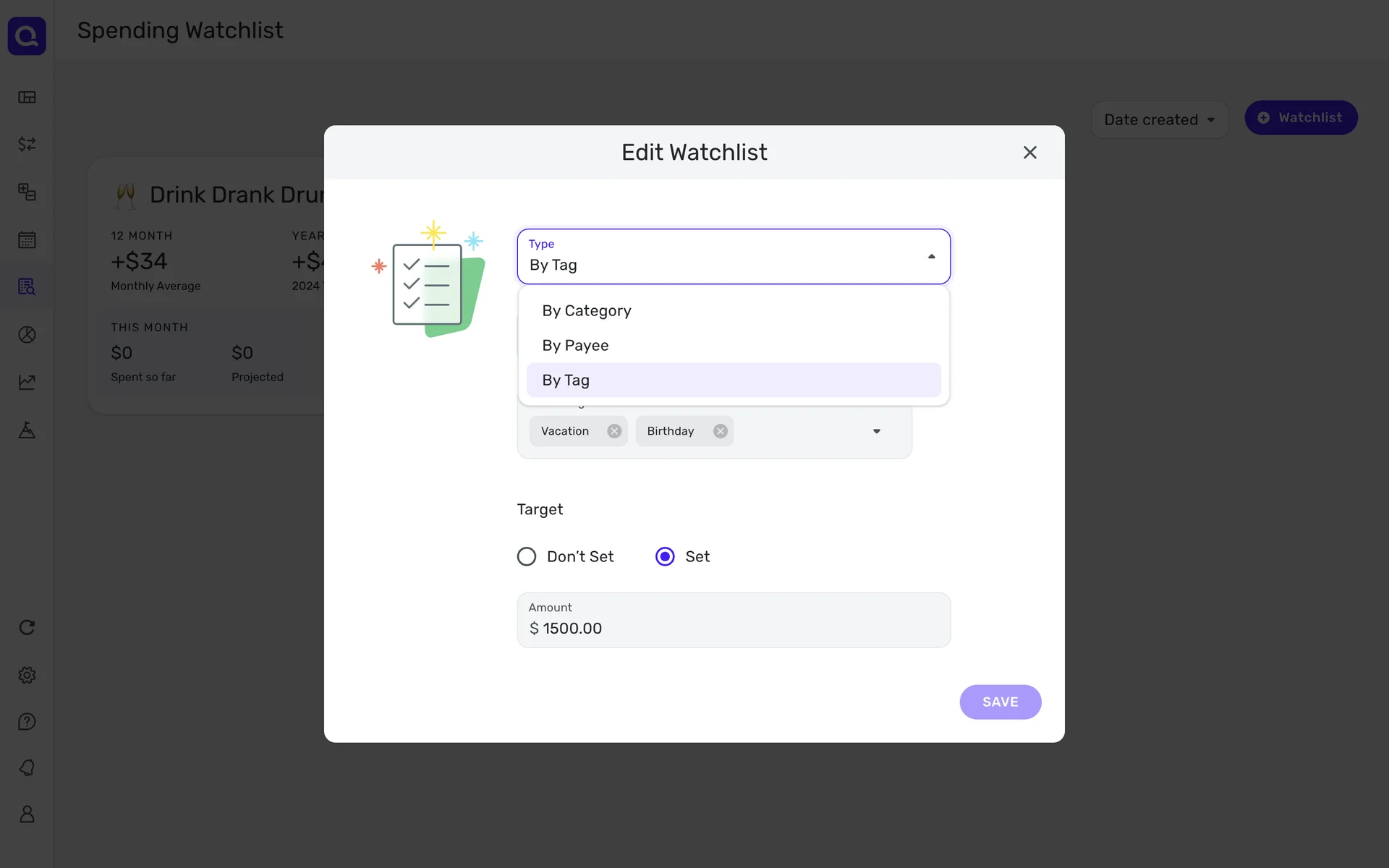Viewport: 1389px width, 868px height.
Task: Close the Edit Watchlist dialog
Action: pos(1029,153)
